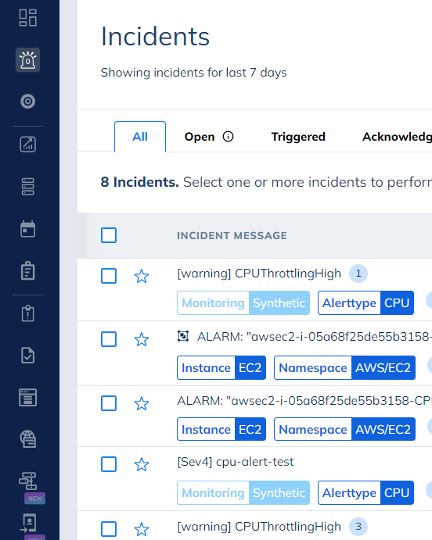Open the globe with list icon in sidebar
Screen dimensions: 432x540
click(x=28, y=439)
